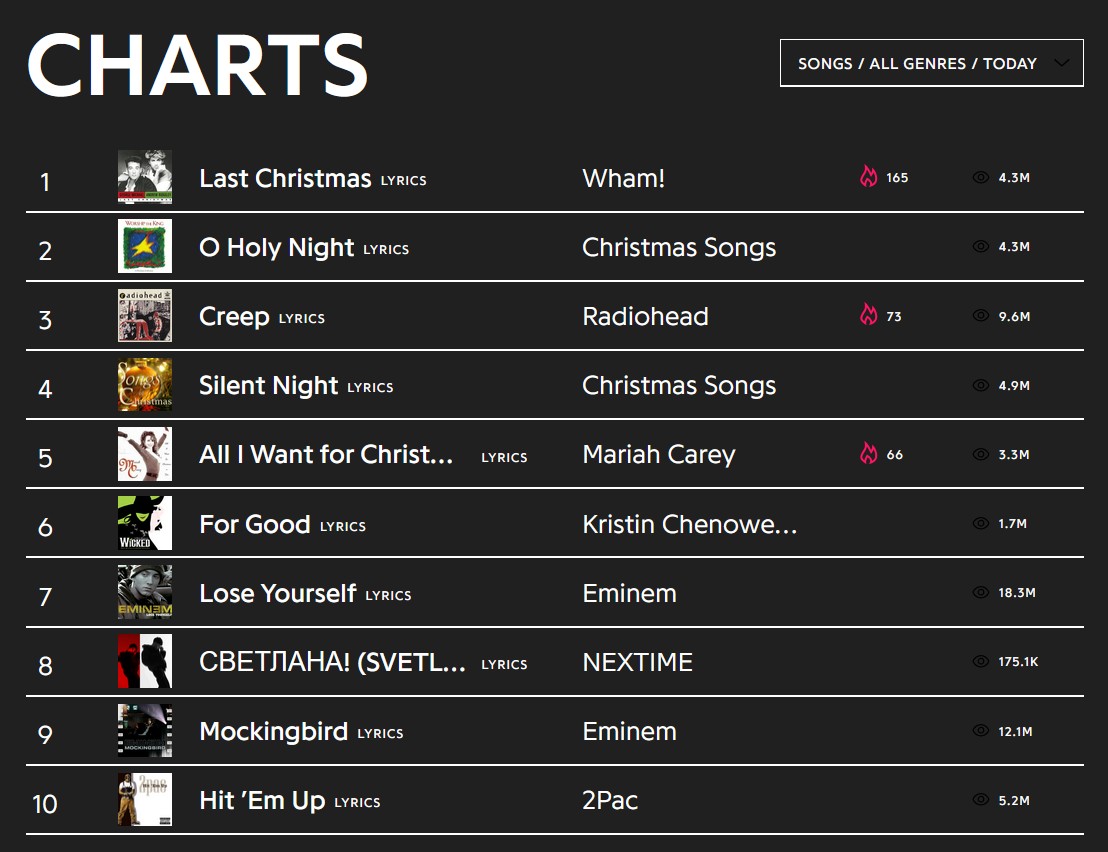Viewport: 1108px width, 852px height.
Task: Select the 2Pac artist name
Action: [x=610, y=800]
